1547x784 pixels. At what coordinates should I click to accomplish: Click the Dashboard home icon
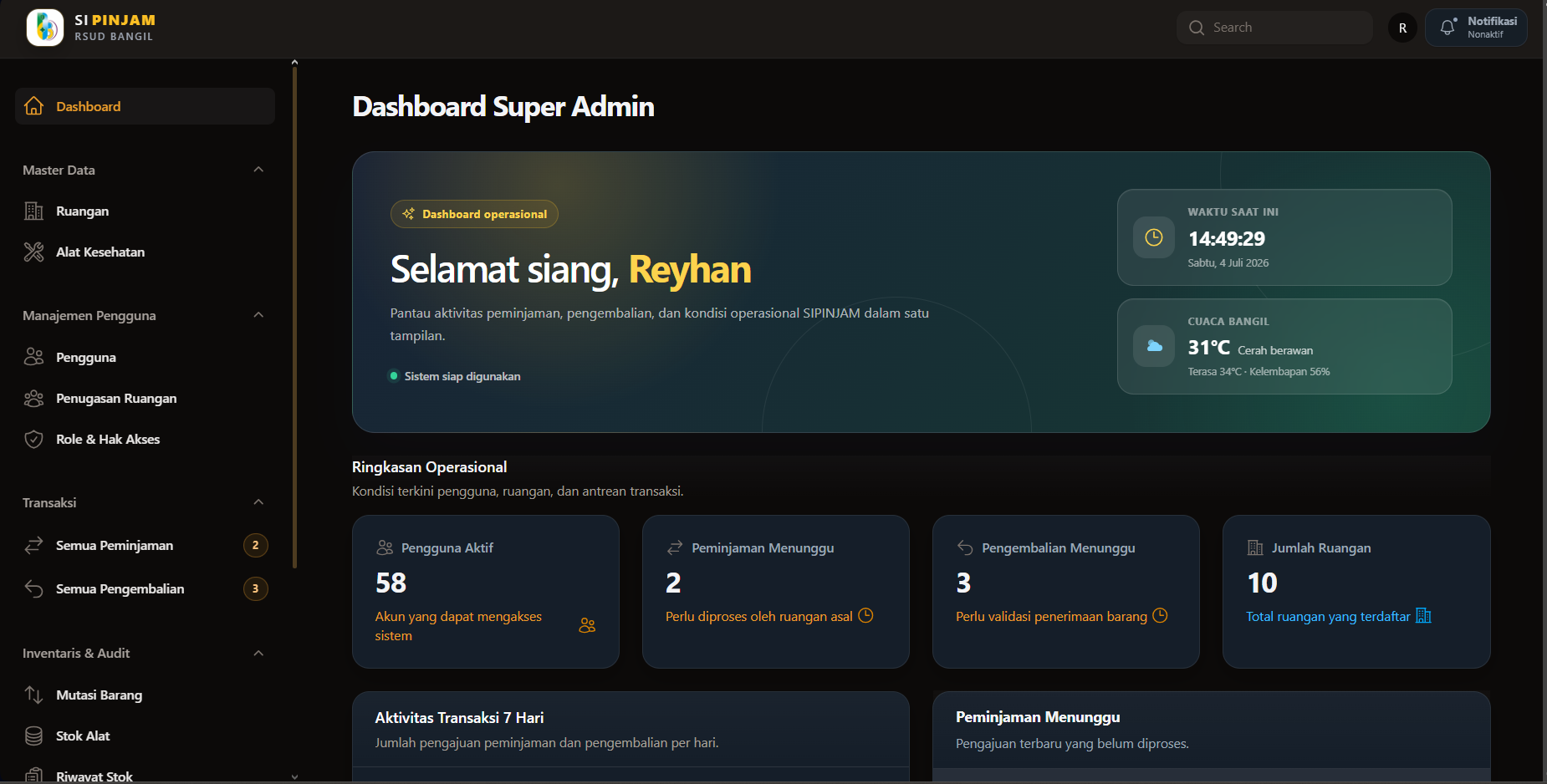click(x=33, y=106)
